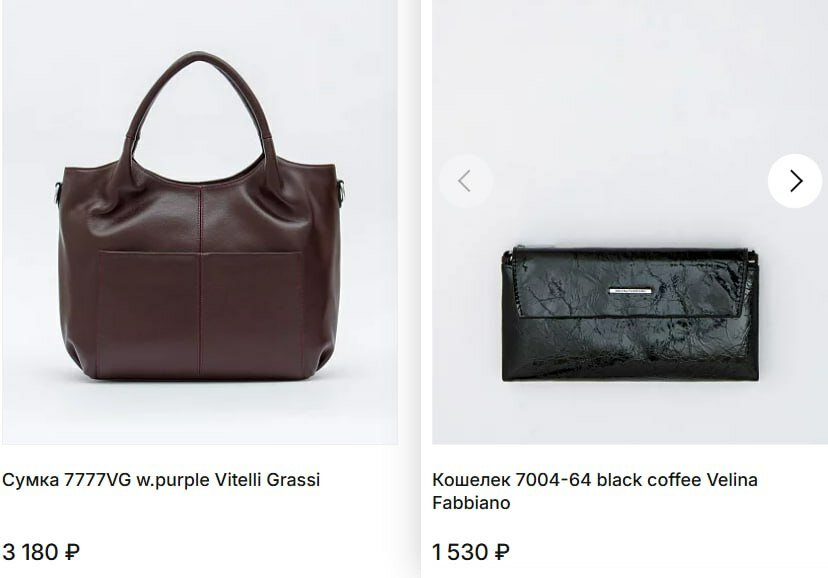
Task: Click the ruble sign after 3 180
Action: 72,552
